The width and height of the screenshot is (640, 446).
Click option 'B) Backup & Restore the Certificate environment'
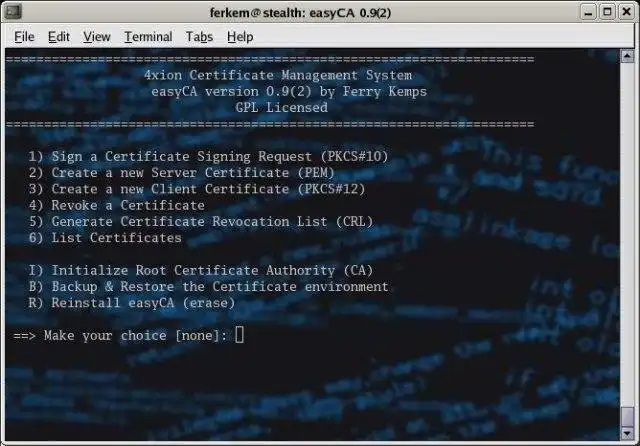click(208, 287)
